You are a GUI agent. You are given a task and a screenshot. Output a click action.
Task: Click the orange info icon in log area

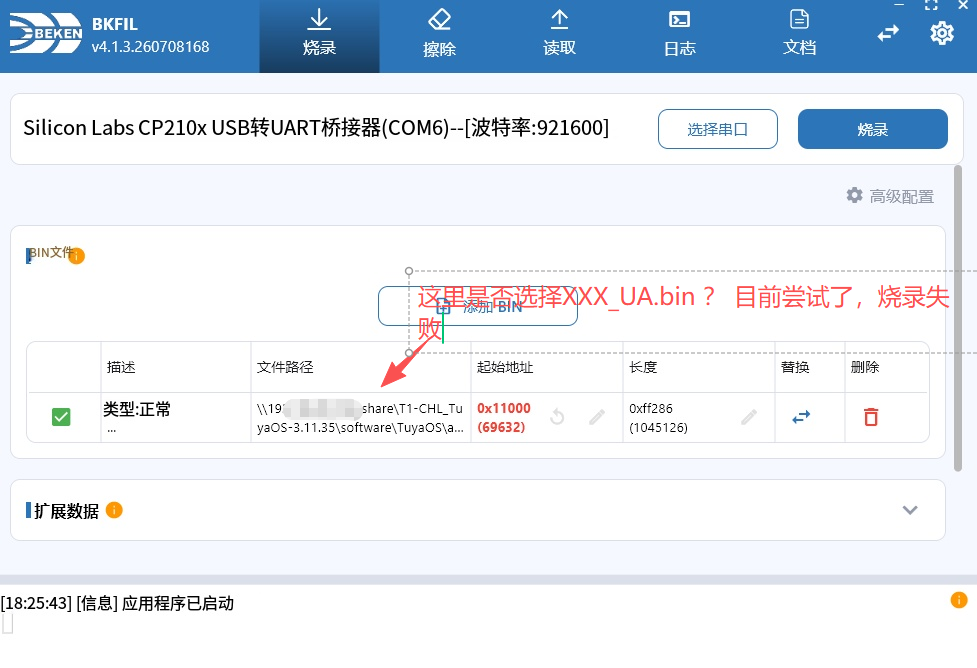pyautogui.click(x=958, y=599)
